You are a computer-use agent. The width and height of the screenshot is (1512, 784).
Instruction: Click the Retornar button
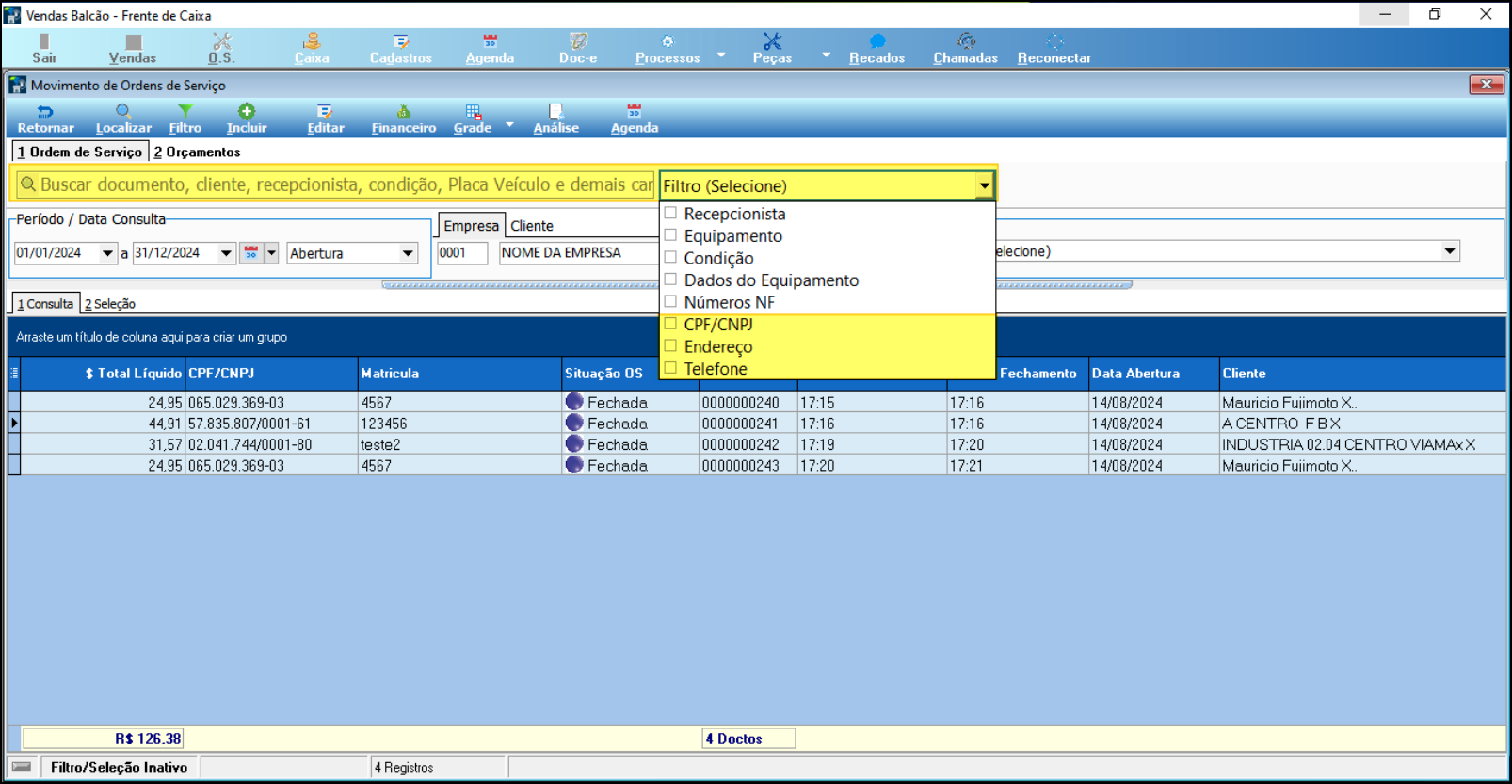tap(45, 120)
